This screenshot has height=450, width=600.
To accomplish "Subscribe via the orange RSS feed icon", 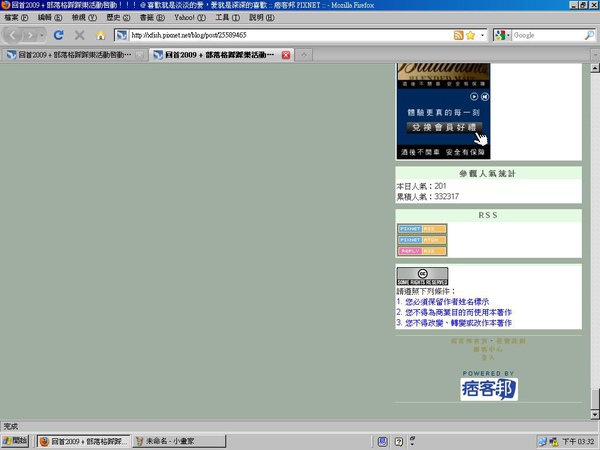I will click(458, 35).
